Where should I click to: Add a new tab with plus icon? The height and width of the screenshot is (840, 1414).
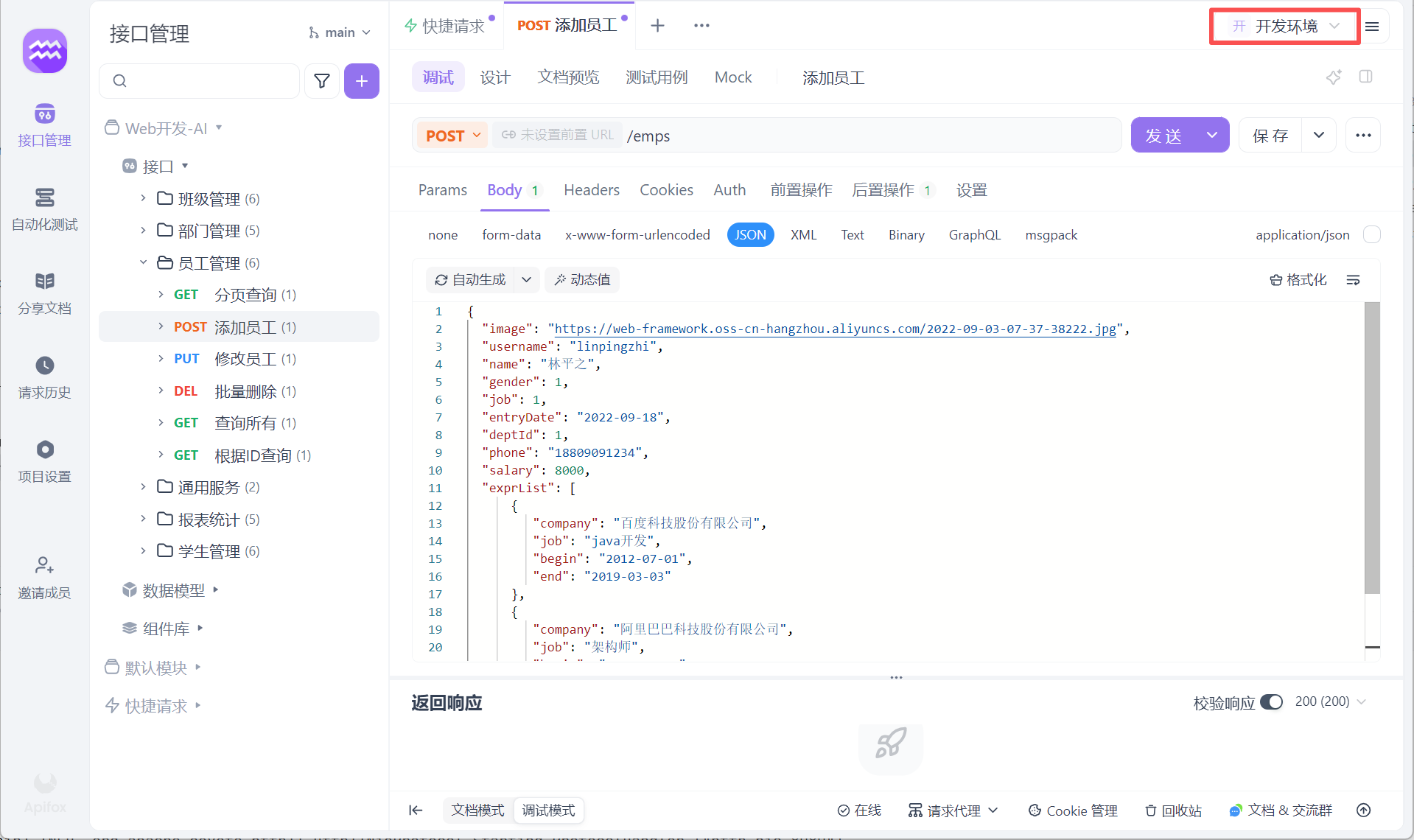(657, 26)
